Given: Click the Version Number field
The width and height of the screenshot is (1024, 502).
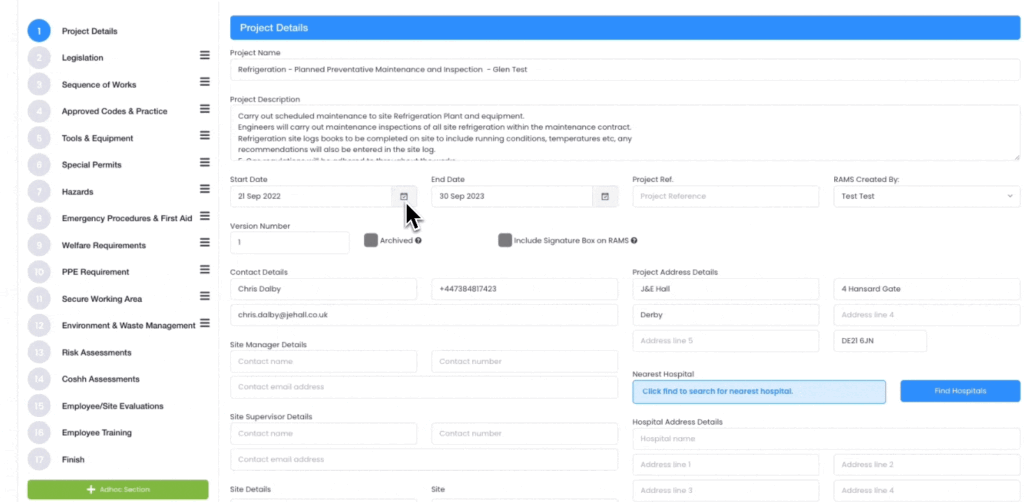Looking at the screenshot, I should click(290, 242).
